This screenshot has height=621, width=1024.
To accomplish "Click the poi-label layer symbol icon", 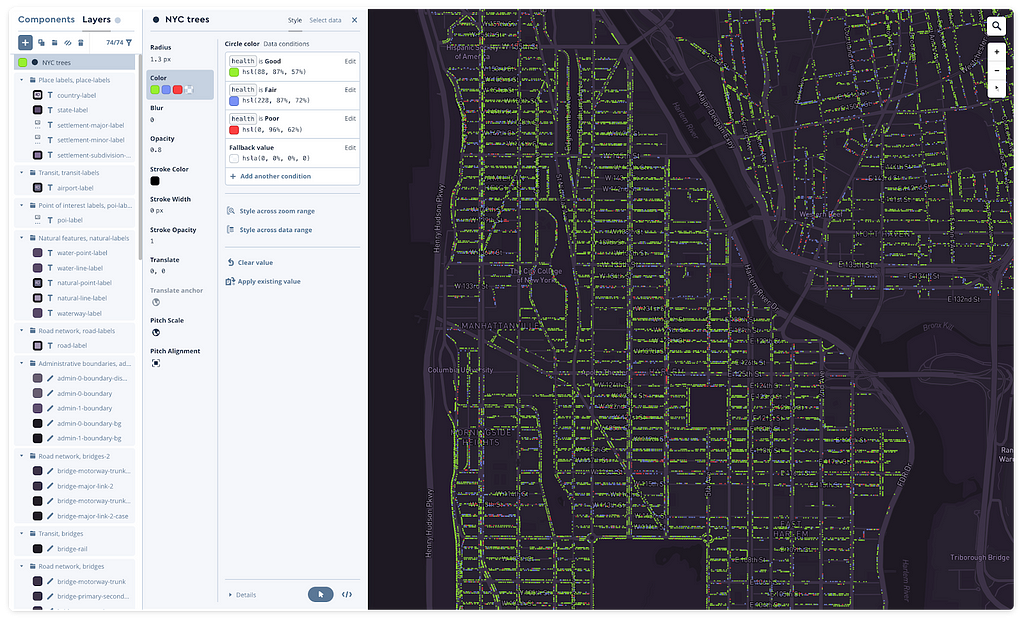I will pos(38,220).
